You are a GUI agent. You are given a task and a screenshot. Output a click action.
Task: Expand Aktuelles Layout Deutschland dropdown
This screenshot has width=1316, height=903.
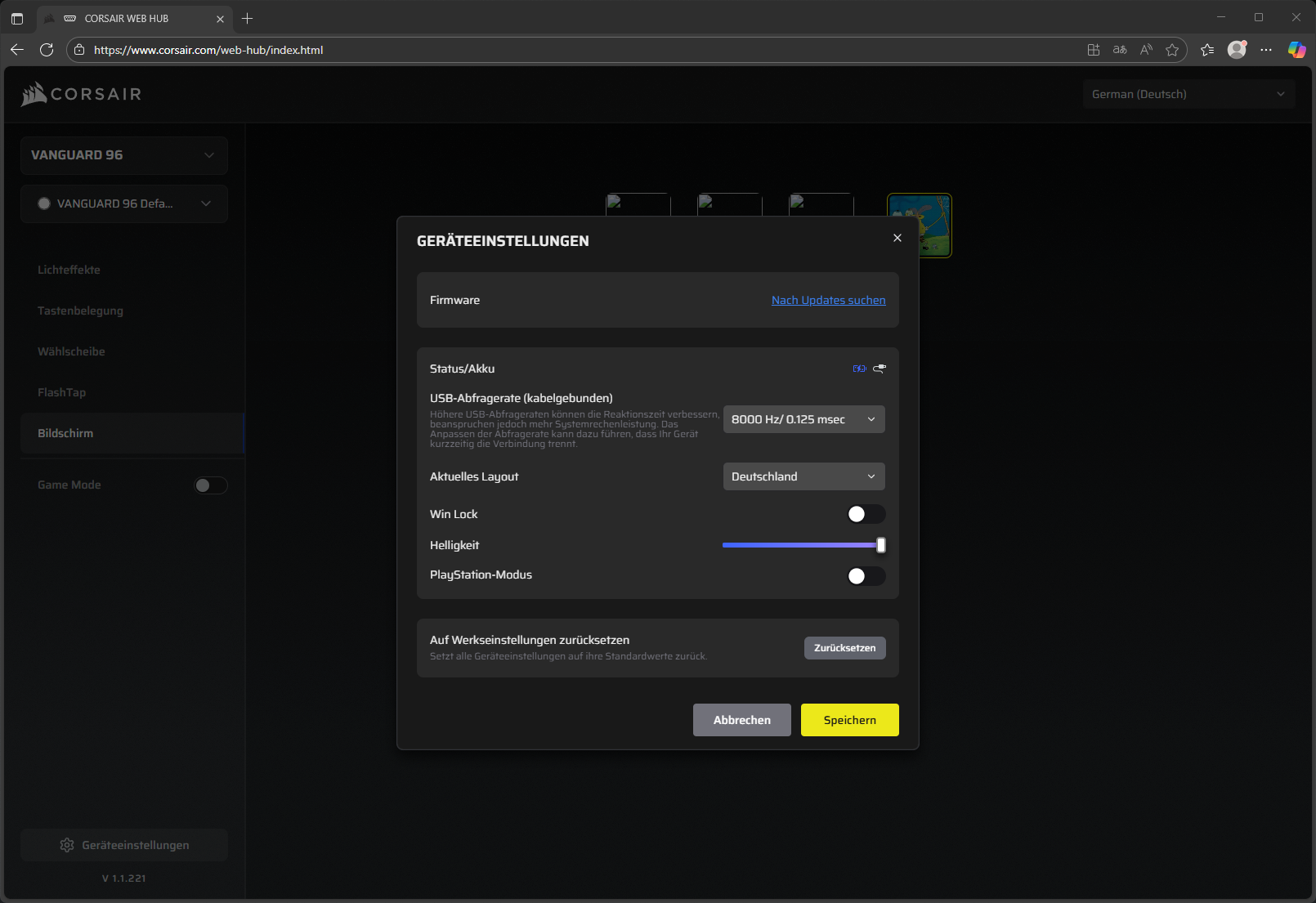[x=803, y=476]
